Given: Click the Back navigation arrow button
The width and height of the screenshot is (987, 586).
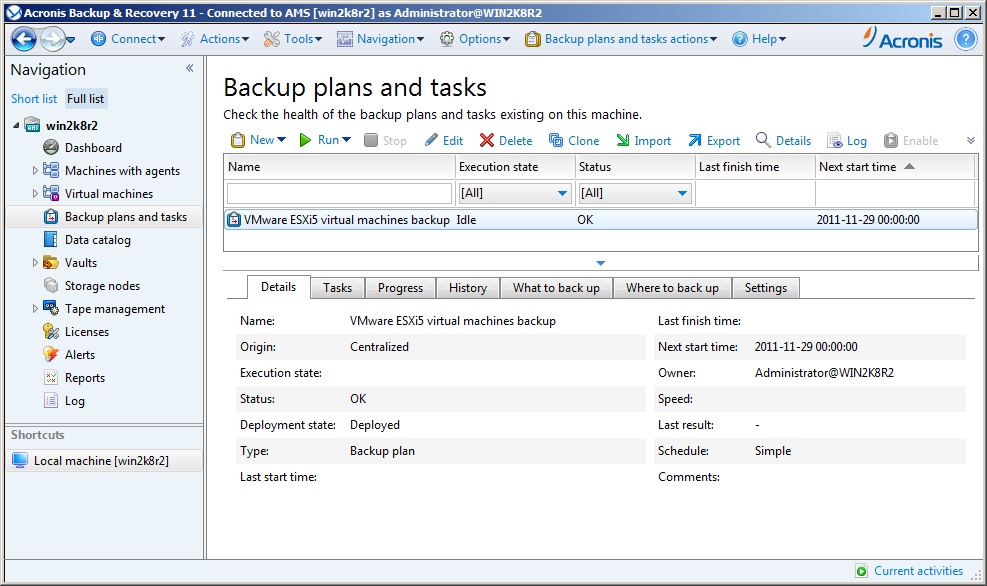Looking at the screenshot, I should pyautogui.click(x=25, y=39).
